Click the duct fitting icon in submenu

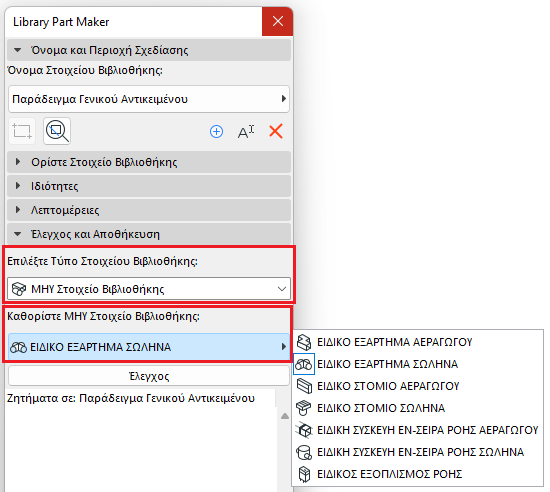pyautogui.click(x=304, y=342)
